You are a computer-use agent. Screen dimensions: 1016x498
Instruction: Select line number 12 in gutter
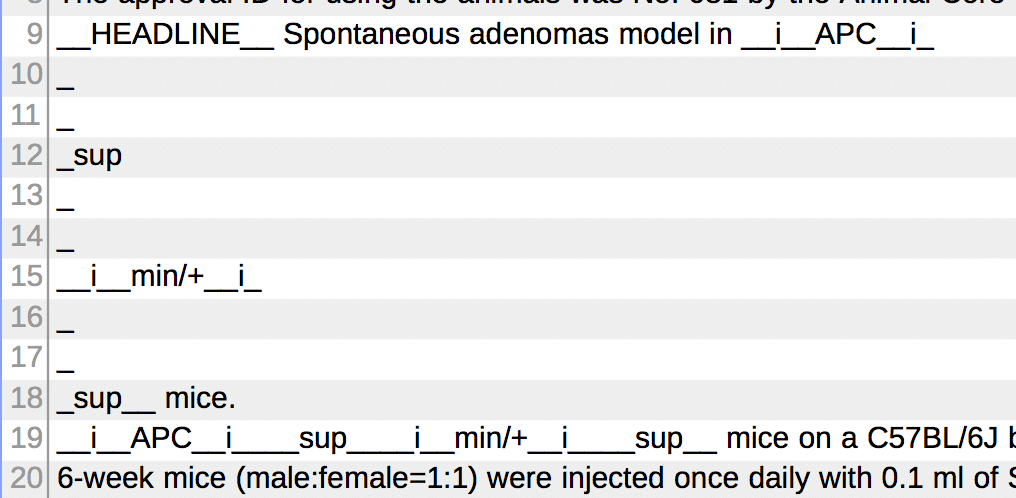click(x=27, y=156)
